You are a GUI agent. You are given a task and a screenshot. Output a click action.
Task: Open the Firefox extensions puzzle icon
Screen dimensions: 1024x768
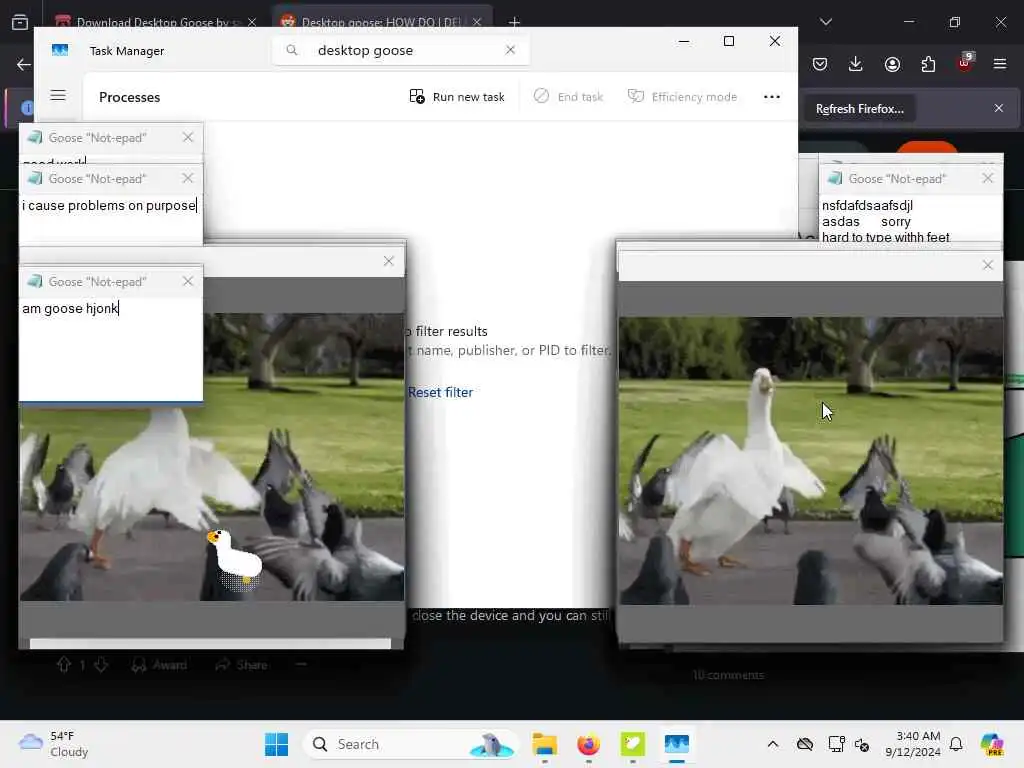[928, 64]
